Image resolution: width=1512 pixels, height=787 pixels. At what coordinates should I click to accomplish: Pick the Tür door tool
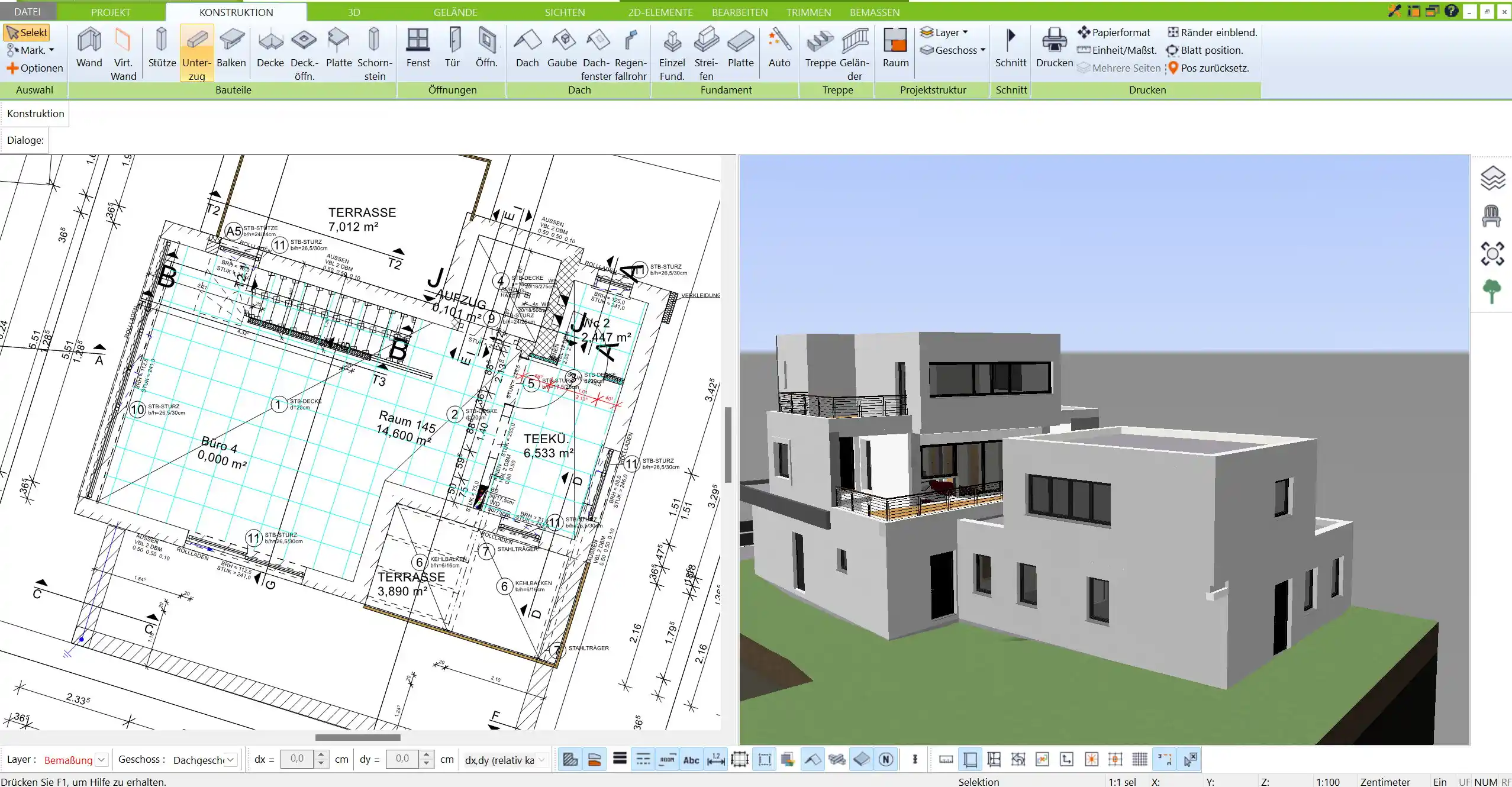453,48
